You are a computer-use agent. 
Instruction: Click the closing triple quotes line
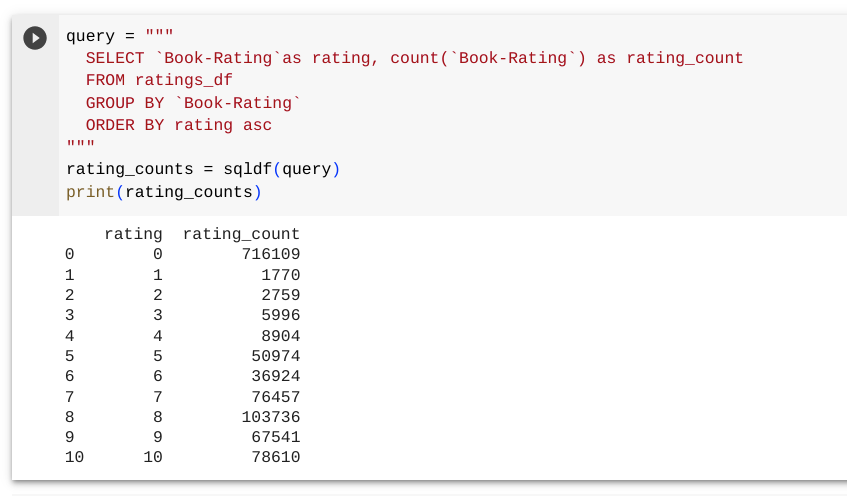[x=80, y=147]
